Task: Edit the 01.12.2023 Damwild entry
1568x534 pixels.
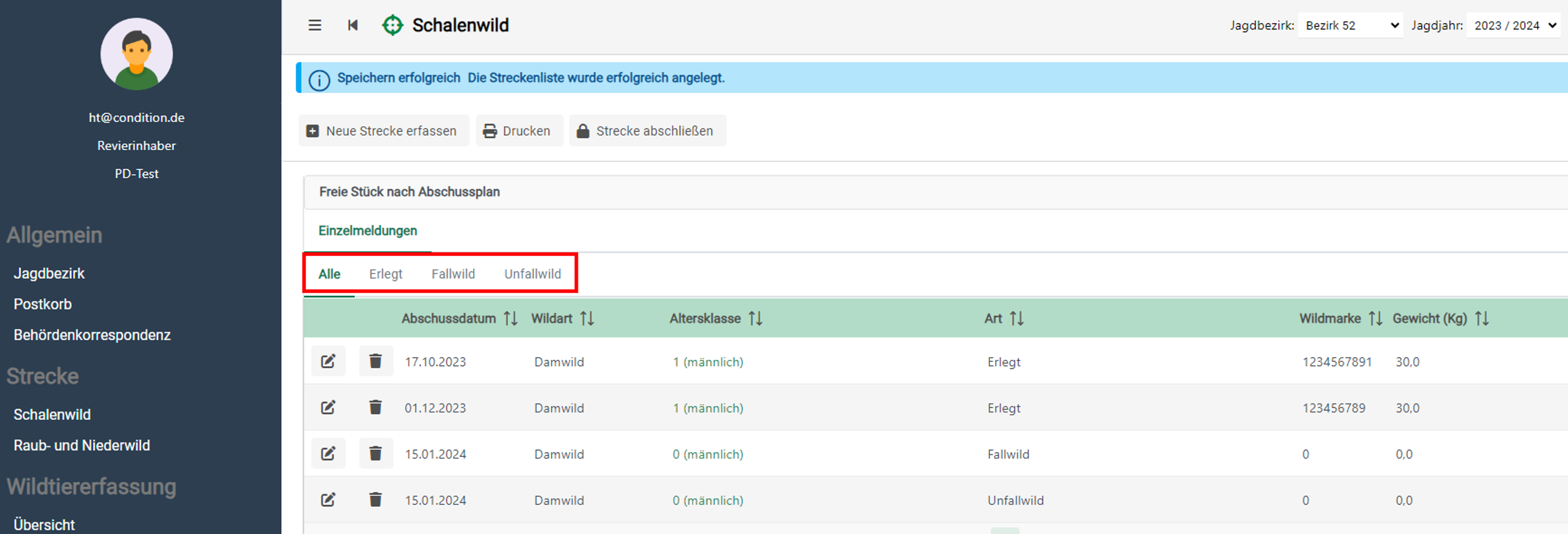Action: tap(328, 407)
